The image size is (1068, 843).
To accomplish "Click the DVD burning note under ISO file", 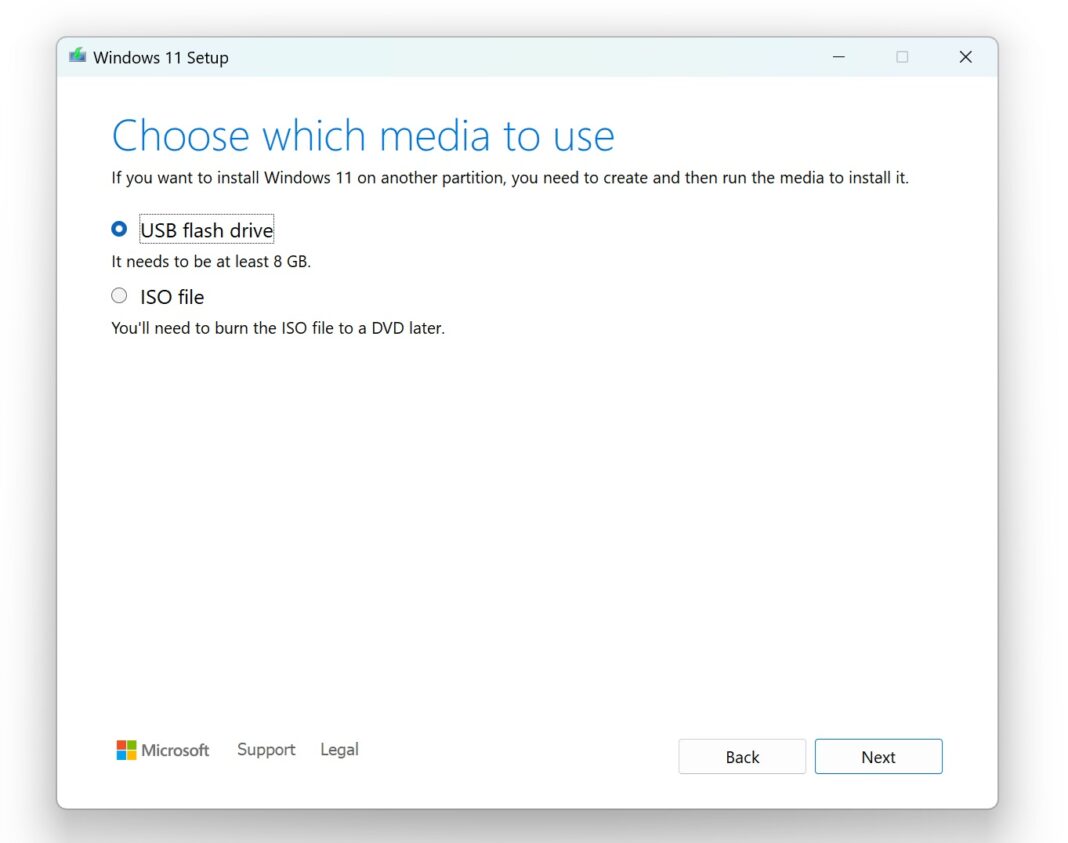I will [x=278, y=327].
